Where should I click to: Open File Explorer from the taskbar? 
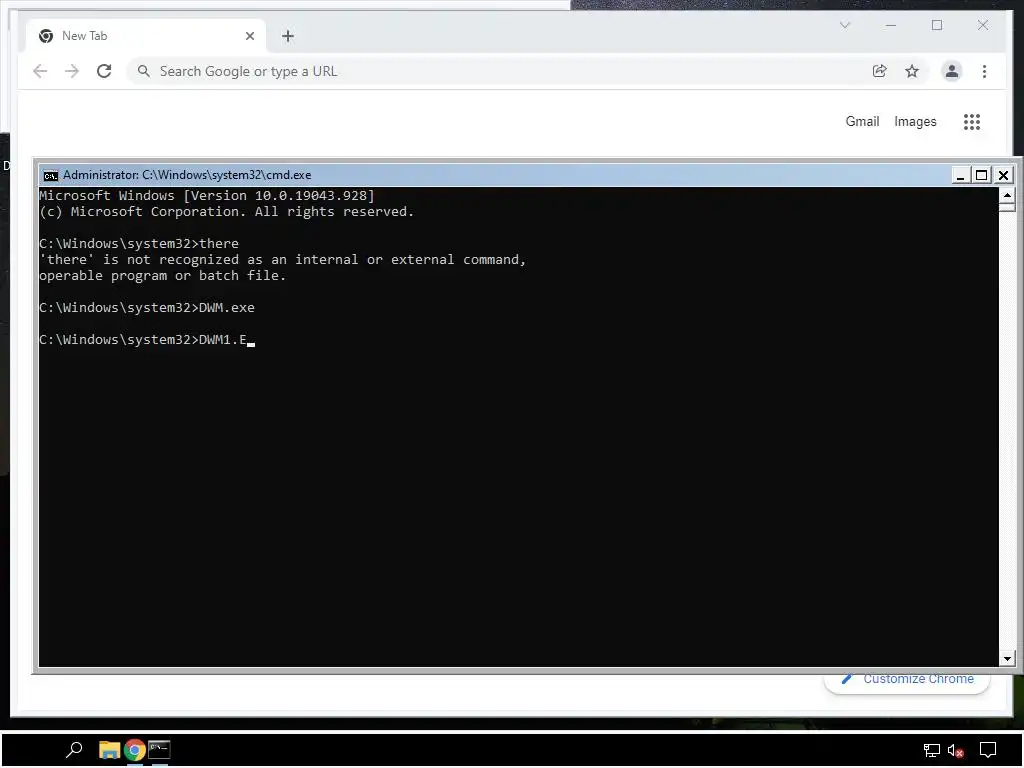pyautogui.click(x=108, y=750)
